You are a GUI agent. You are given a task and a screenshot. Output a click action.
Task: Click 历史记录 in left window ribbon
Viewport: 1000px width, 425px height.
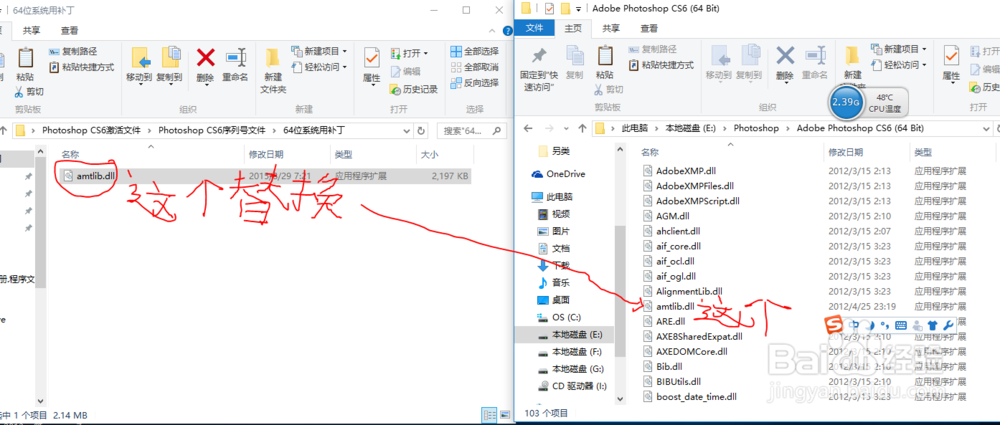(414, 89)
